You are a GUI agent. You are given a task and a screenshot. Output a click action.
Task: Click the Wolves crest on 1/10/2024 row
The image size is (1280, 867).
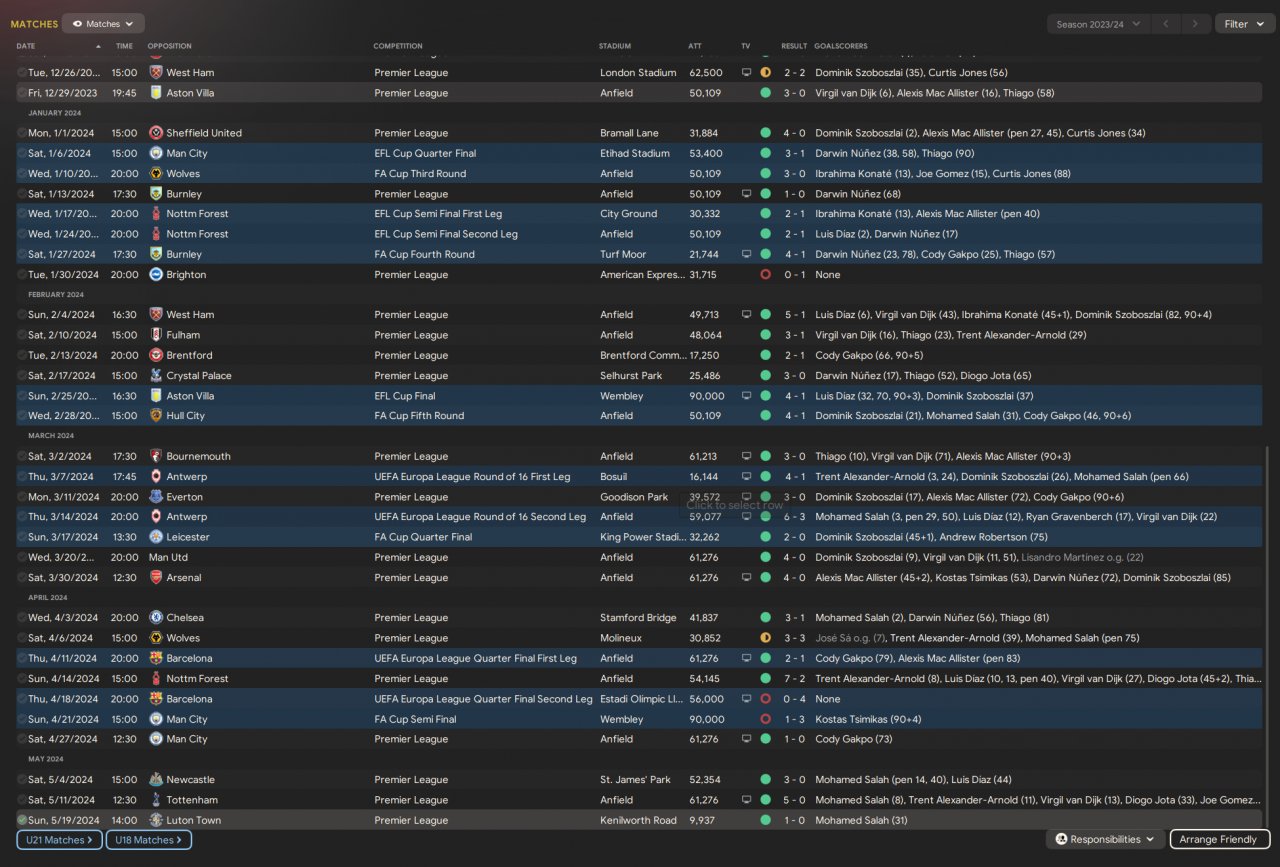click(155, 173)
